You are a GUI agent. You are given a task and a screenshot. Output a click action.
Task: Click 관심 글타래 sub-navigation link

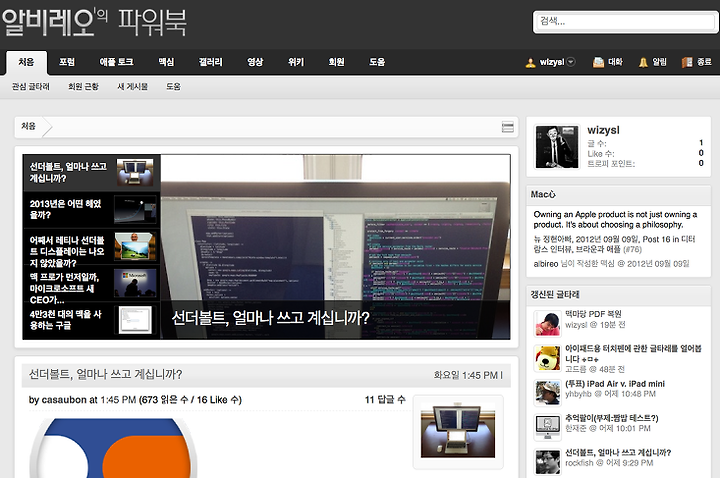[31, 86]
